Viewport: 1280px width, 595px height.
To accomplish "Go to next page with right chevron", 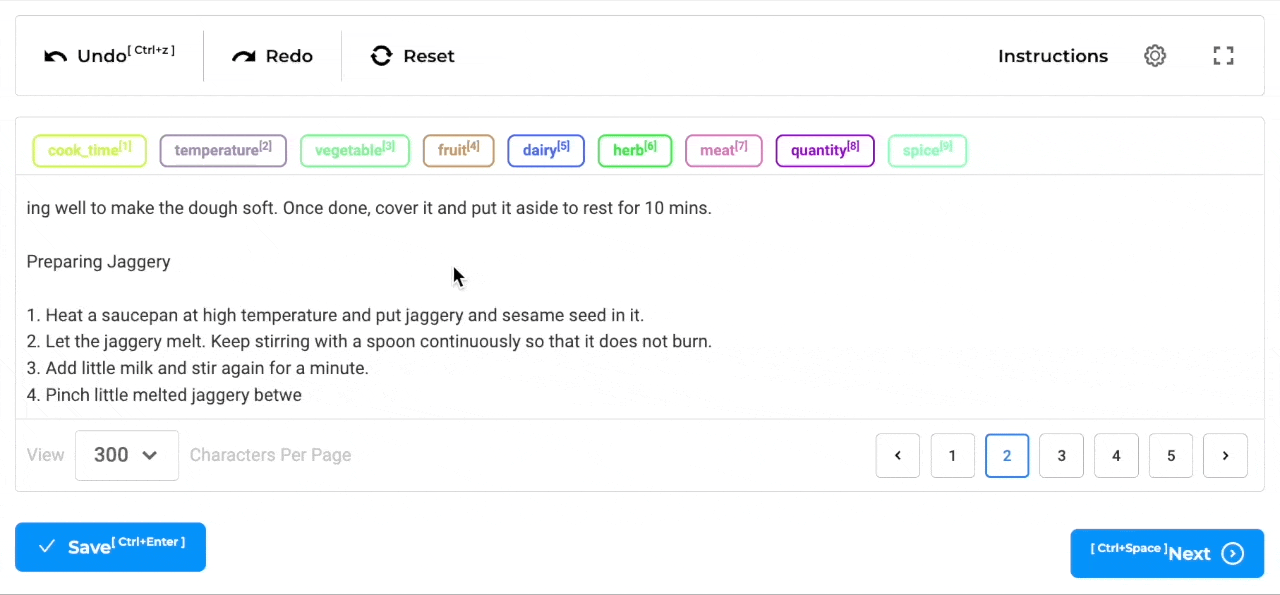I will coord(1225,456).
